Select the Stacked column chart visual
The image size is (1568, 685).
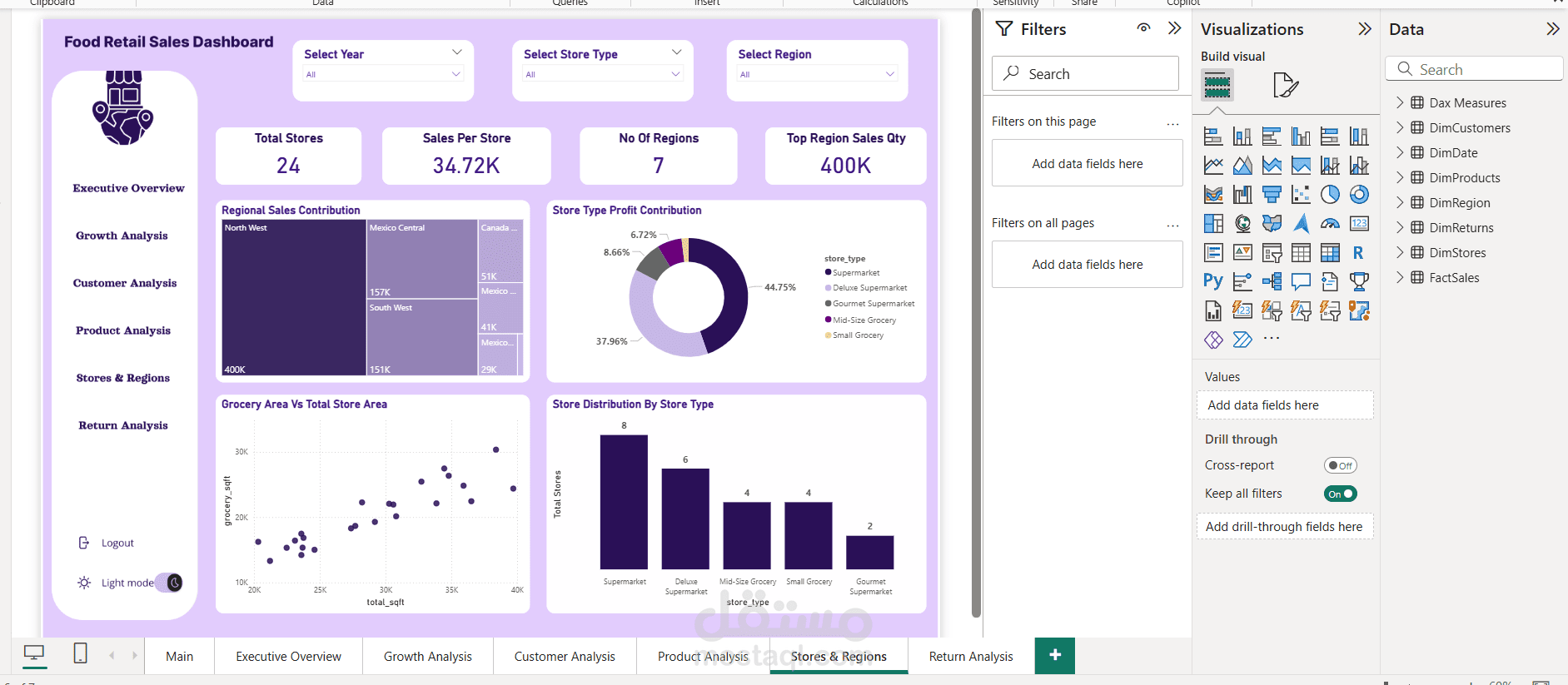pyautogui.click(x=1242, y=137)
